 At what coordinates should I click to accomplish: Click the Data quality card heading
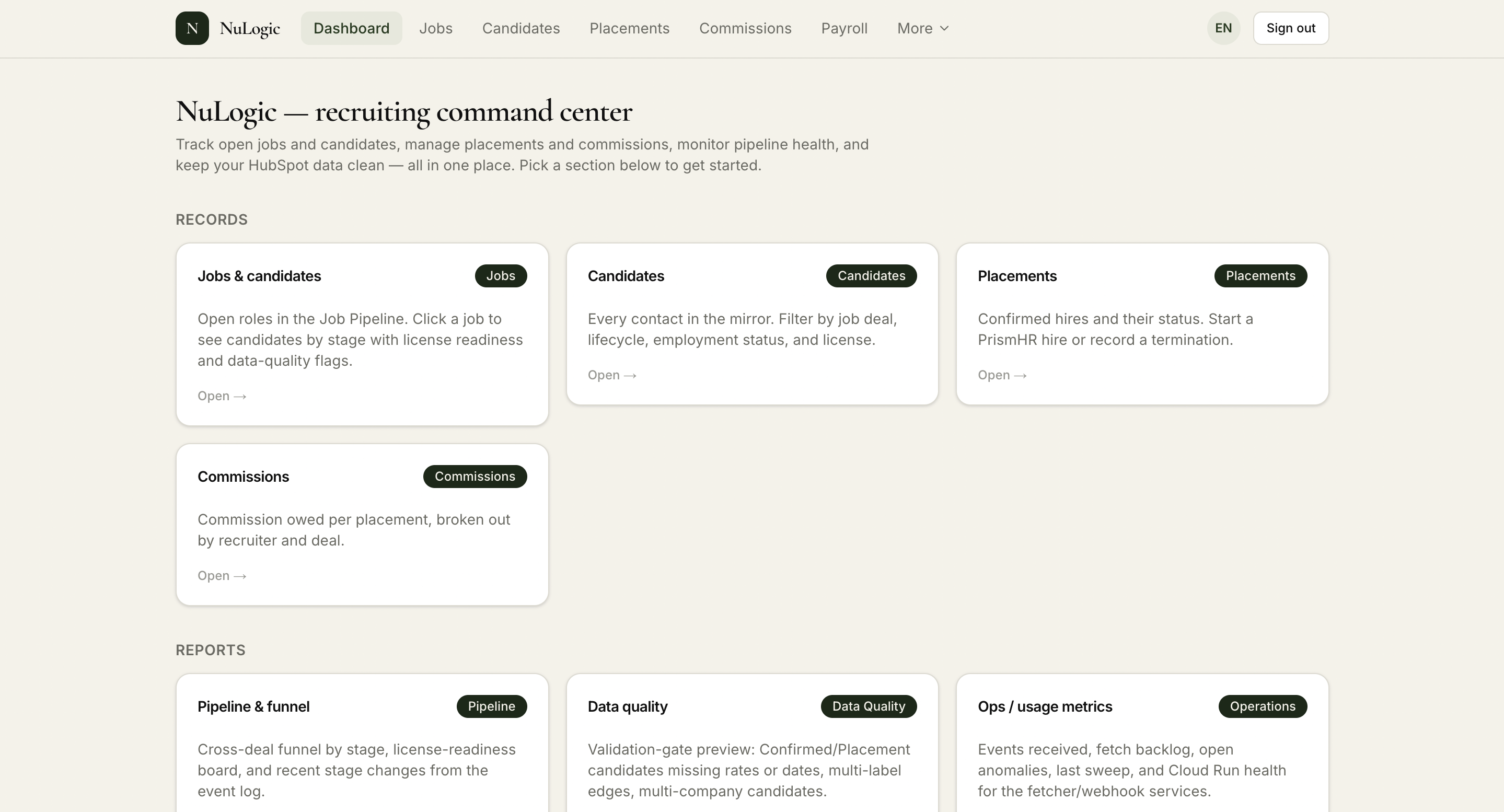pos(628,707)
